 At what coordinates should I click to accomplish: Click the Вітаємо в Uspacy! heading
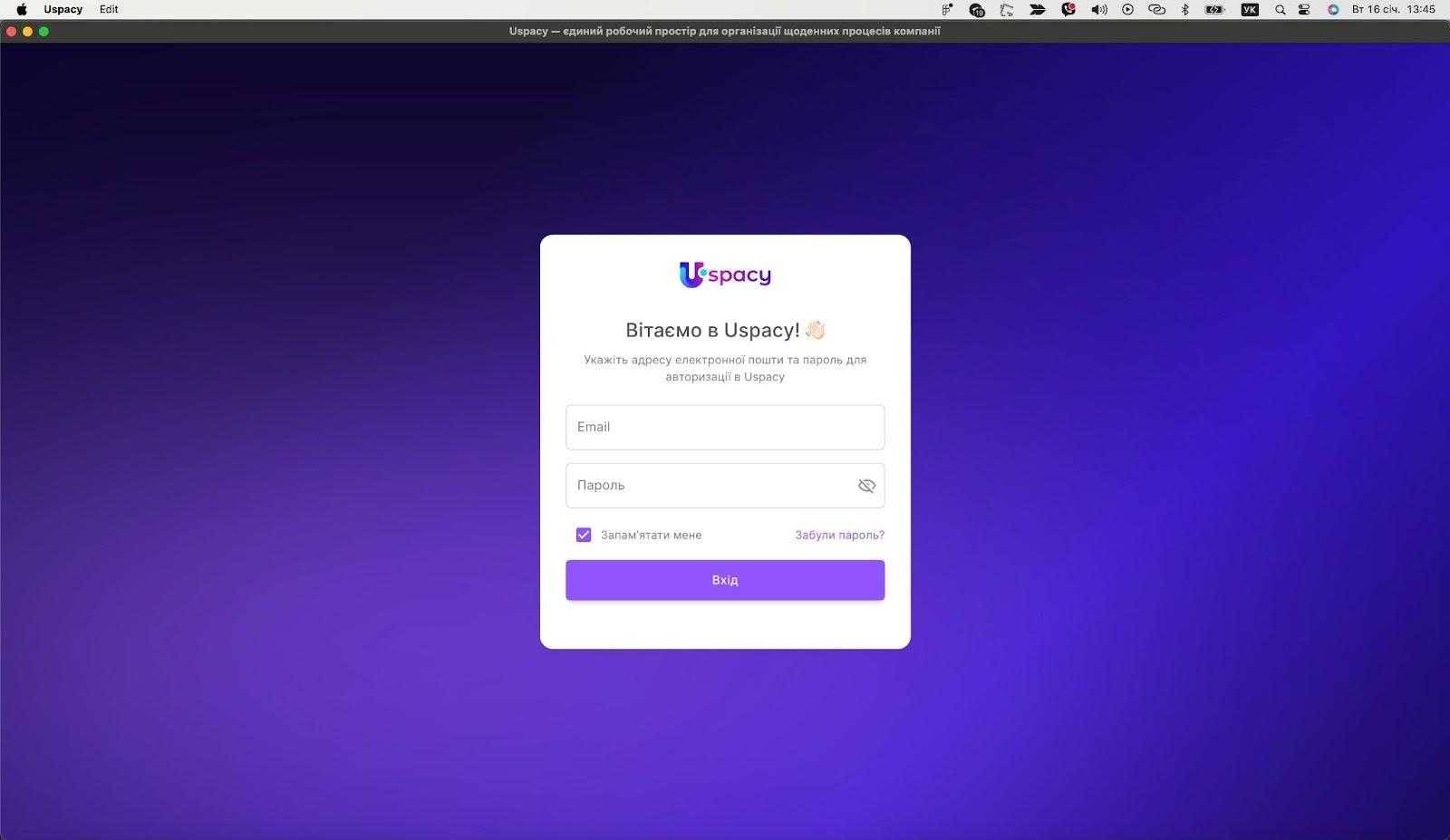[x=725, y=330]
